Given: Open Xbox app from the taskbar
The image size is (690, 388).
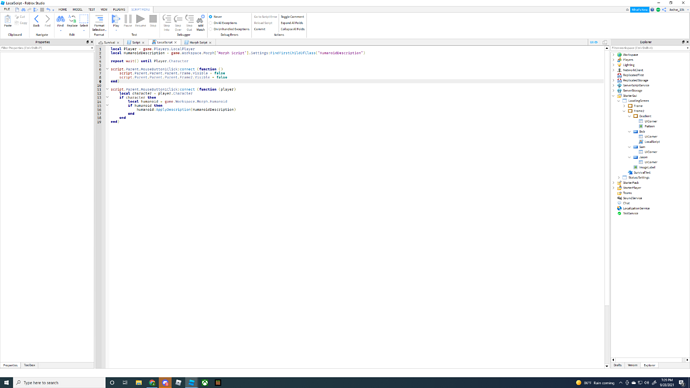Looking at the screenshot, I should click(x=205, y=383).
